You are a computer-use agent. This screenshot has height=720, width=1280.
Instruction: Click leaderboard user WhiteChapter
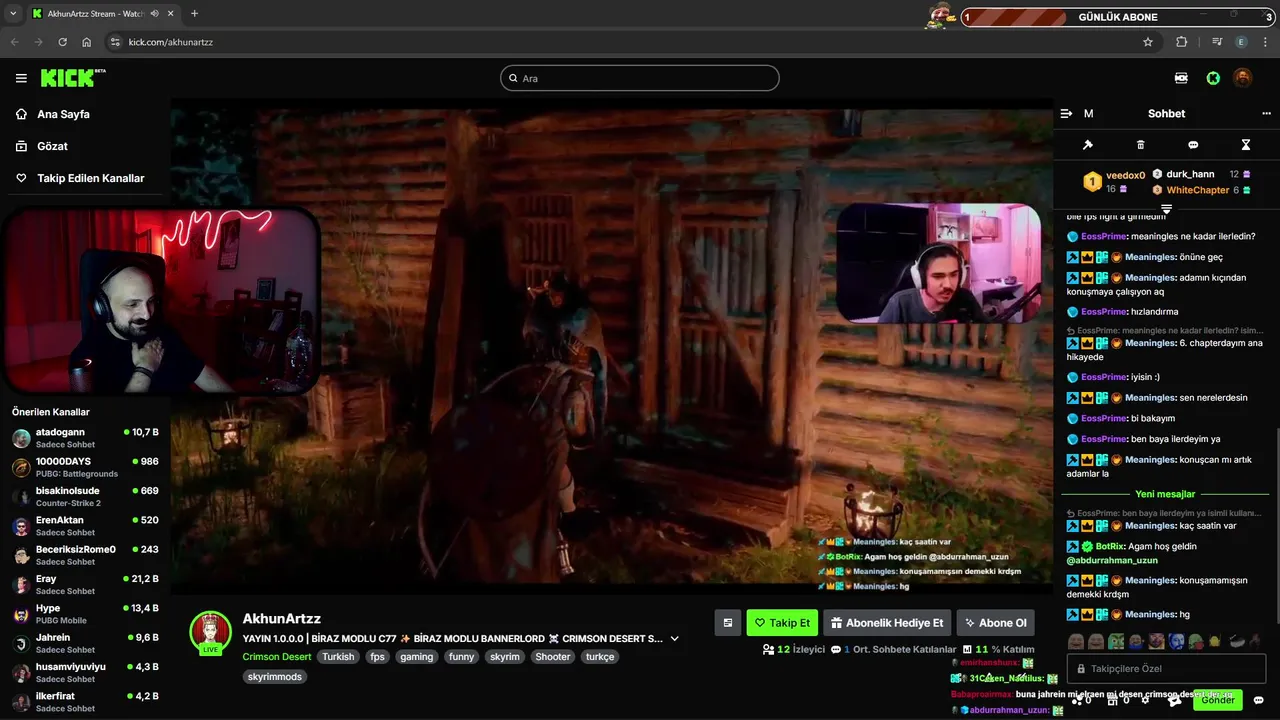tap(1198, 190)
